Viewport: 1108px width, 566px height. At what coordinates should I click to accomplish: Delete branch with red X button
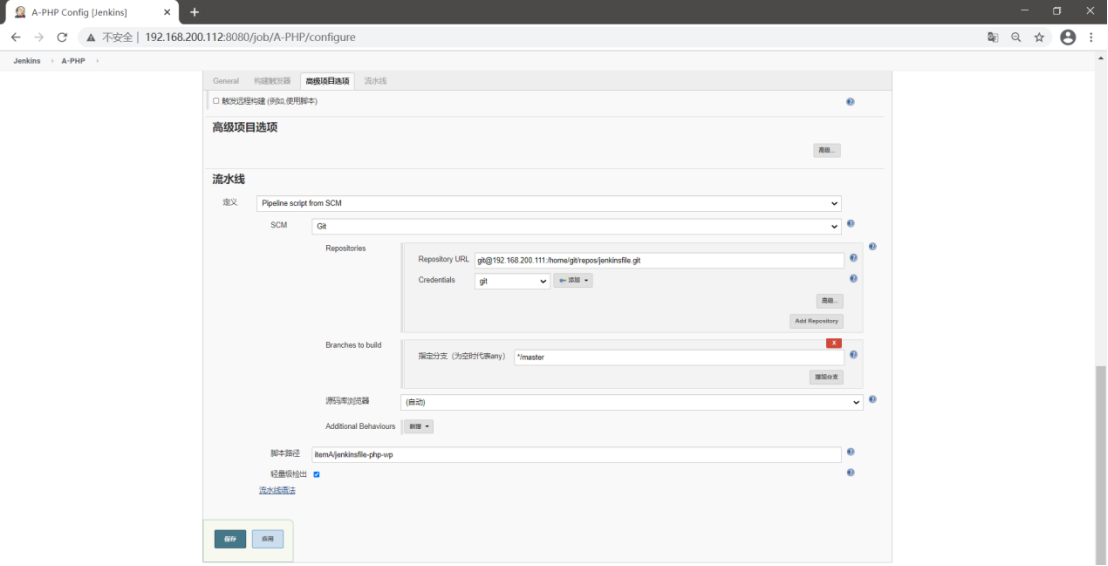(834, 343)
